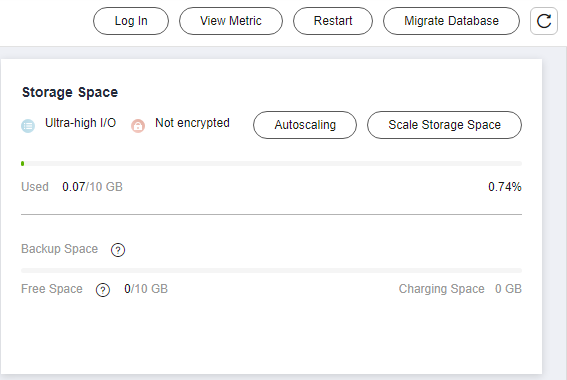Click the Ultra-high I/O storage icon
567x380 pixels.
[28, 126]
